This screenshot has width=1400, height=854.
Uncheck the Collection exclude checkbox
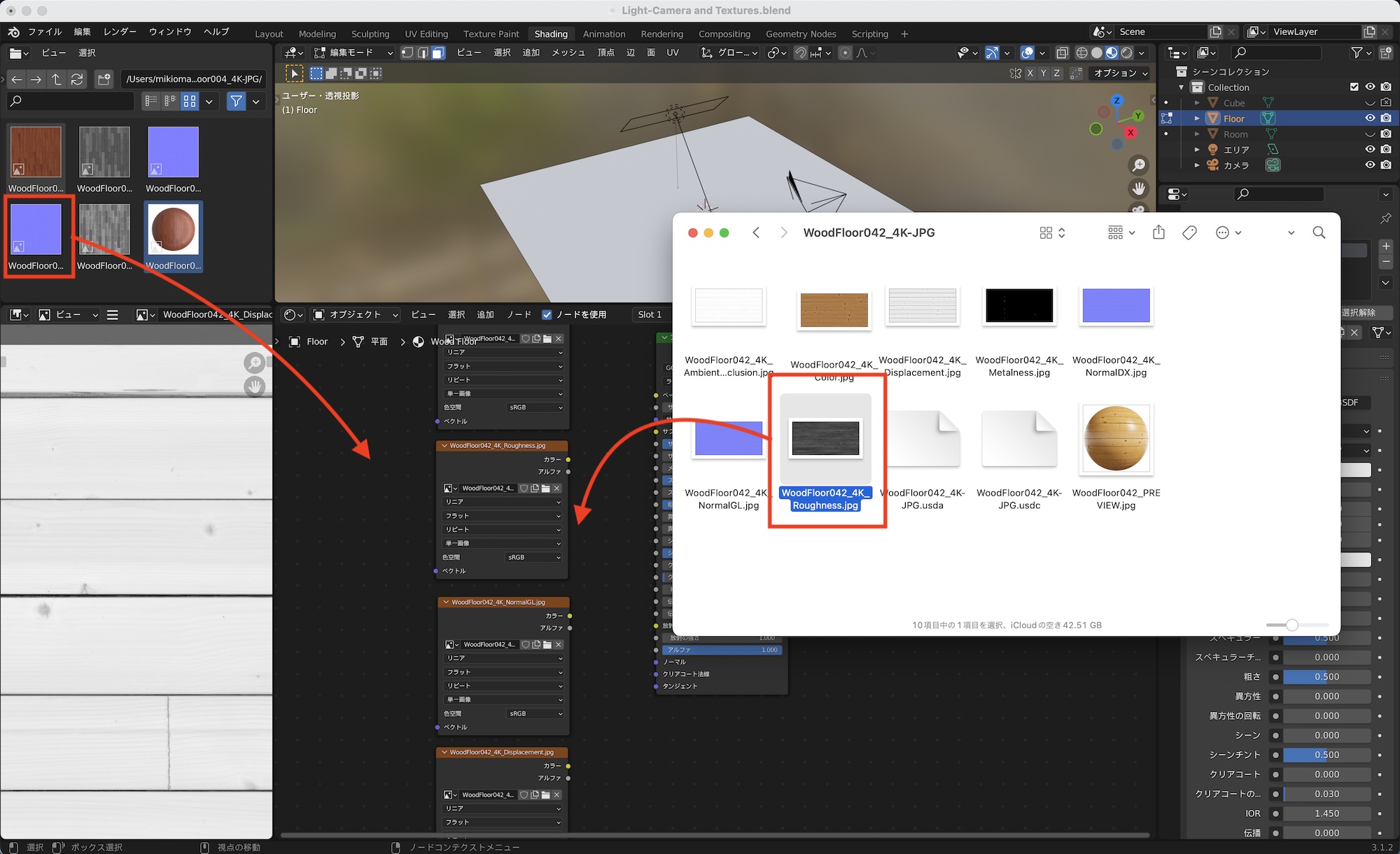[1354, 87]
